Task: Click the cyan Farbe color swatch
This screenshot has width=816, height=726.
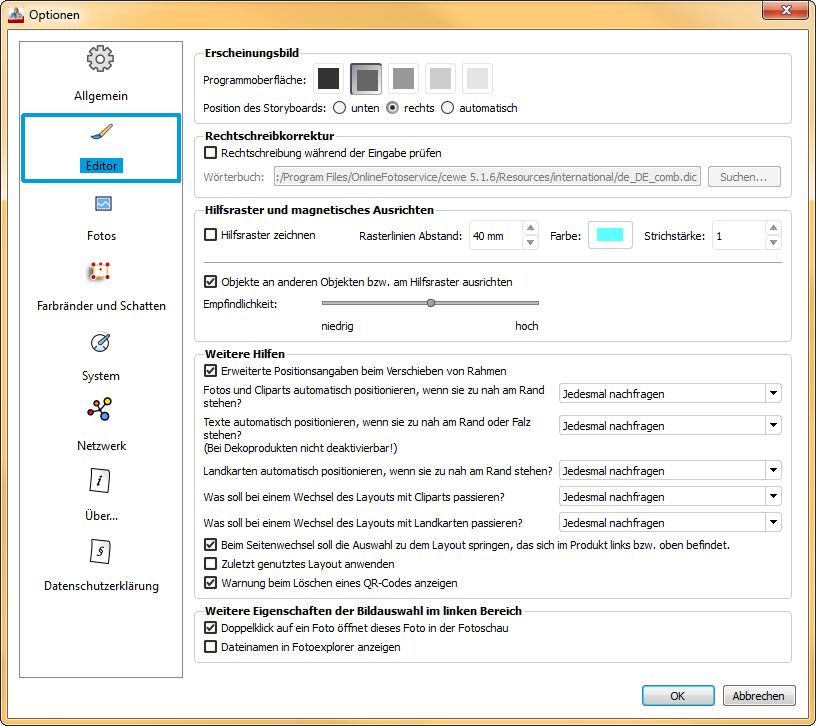Action: [610, 236]
